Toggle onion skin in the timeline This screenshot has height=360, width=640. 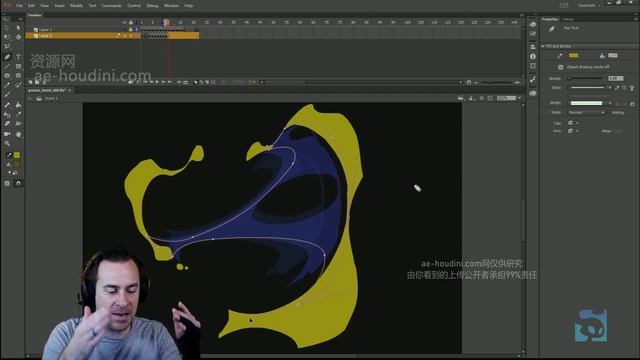click(x=195, y=82)
